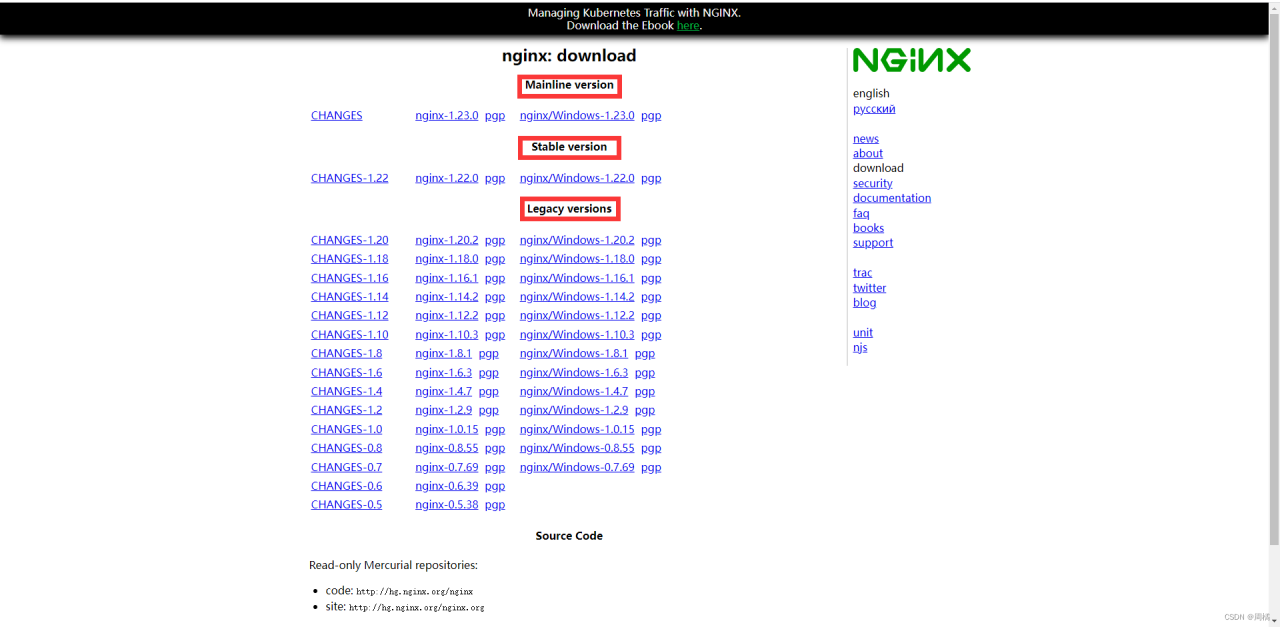Click here to download the Kubernetes Ebook

coord(687,25)
